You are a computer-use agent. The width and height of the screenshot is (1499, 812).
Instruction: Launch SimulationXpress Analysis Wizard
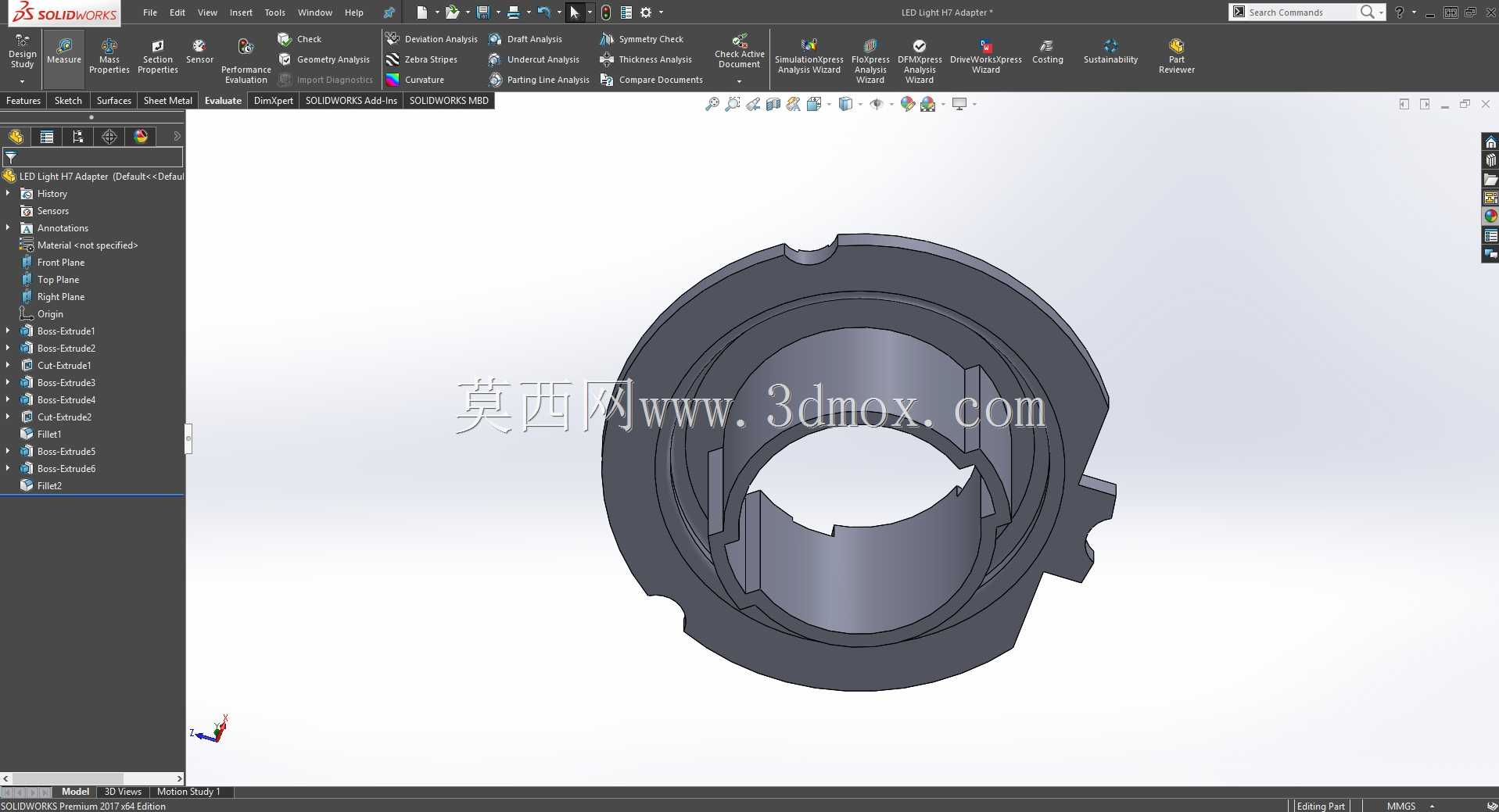809,56
